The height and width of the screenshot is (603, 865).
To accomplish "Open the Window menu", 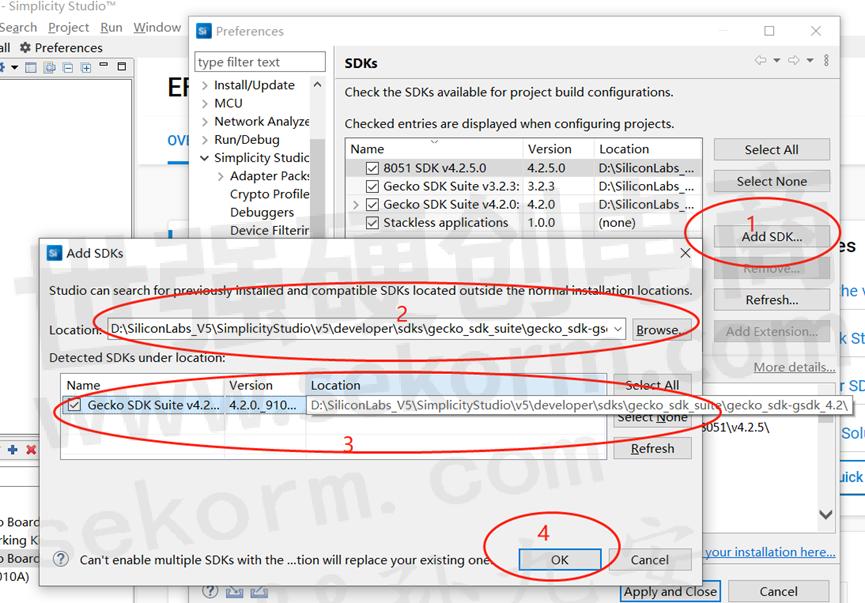I will tap(157, 27).
